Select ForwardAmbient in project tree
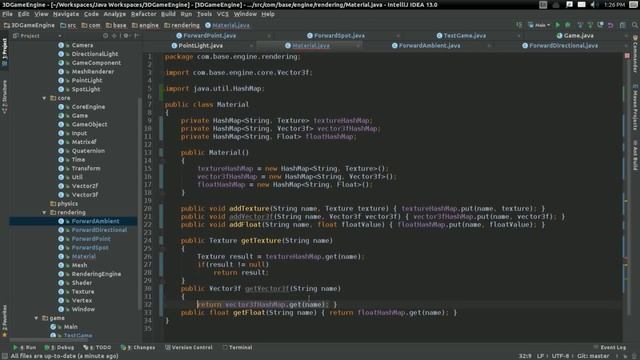Viewport: 640px width, 360px height. click(96, 221)
